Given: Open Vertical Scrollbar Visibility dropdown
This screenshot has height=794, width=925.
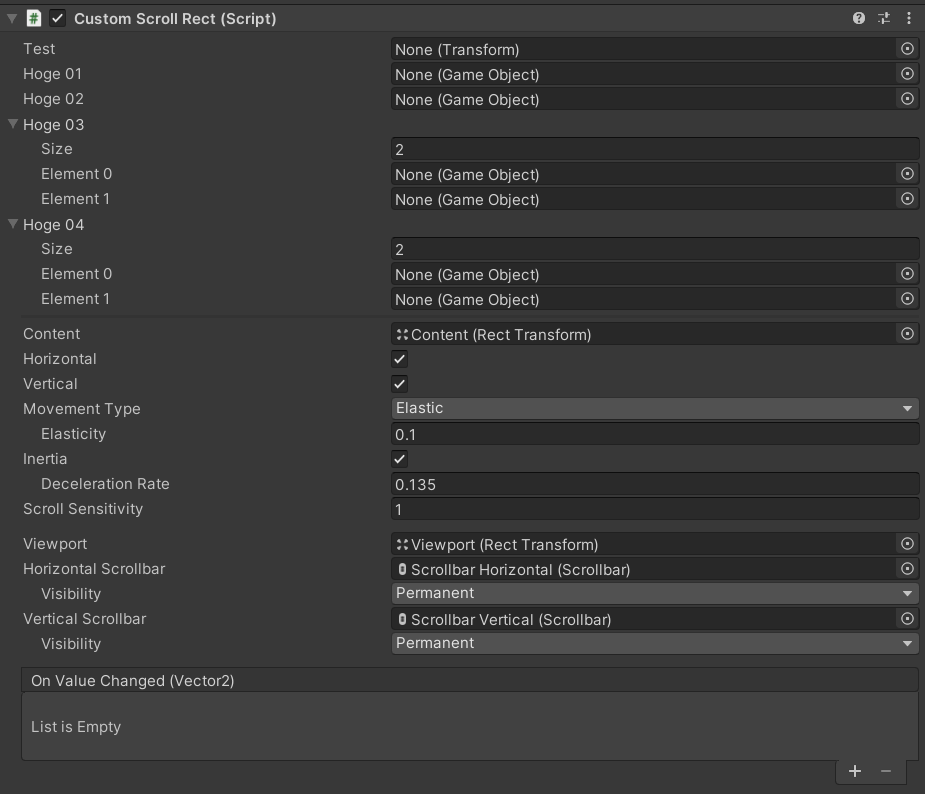Looking at the screenshot, I should pyautogui.click(x=655, y=644).
